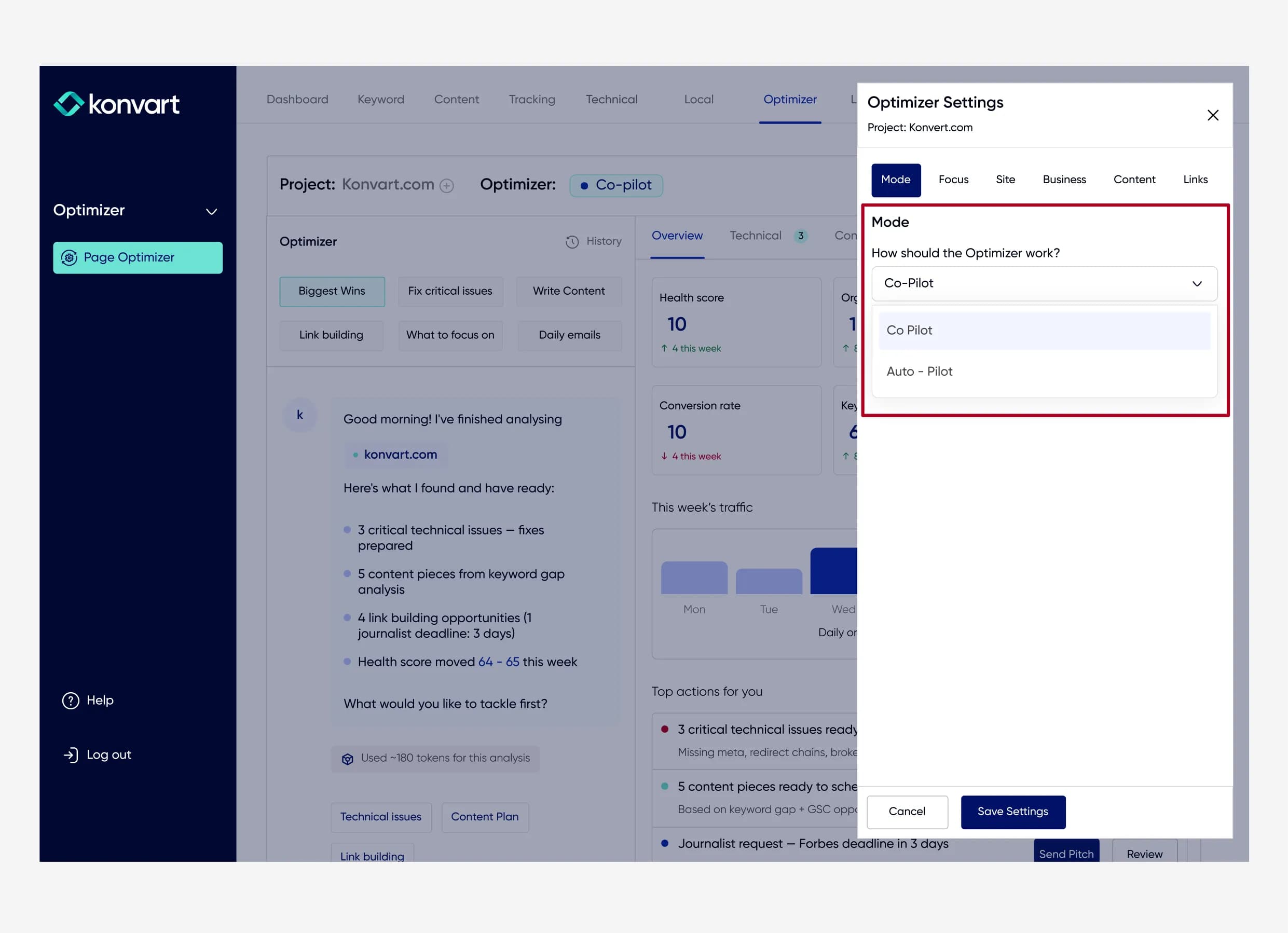Click Wednesday's traffic bar
This screenshot has width=1288, height=933.
click(833, 571)
